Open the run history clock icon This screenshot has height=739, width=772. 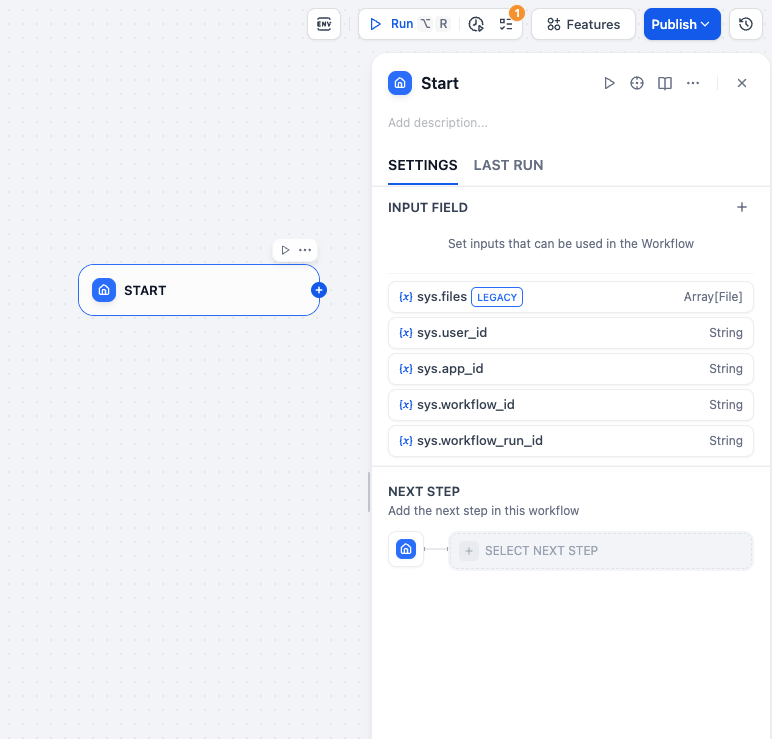pyautogui.click(x=476, y=24)
